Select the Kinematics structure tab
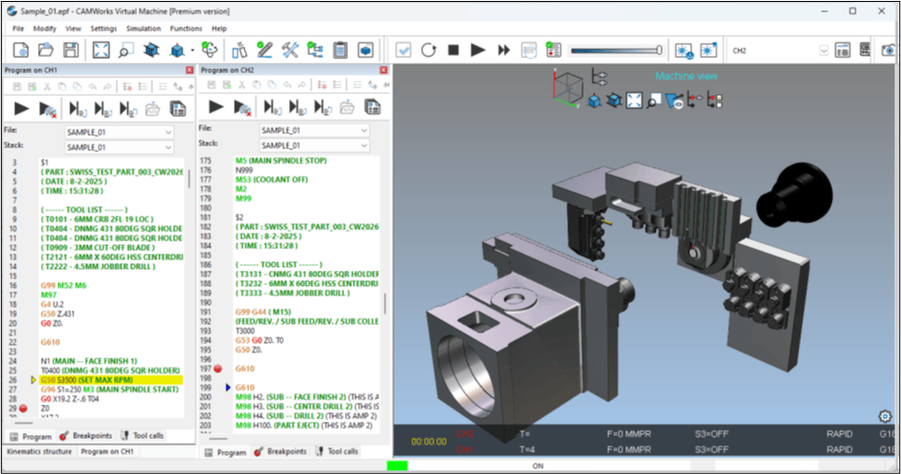Image resolution: width=901 pixels, height=474 pixels. click(39, 452)
